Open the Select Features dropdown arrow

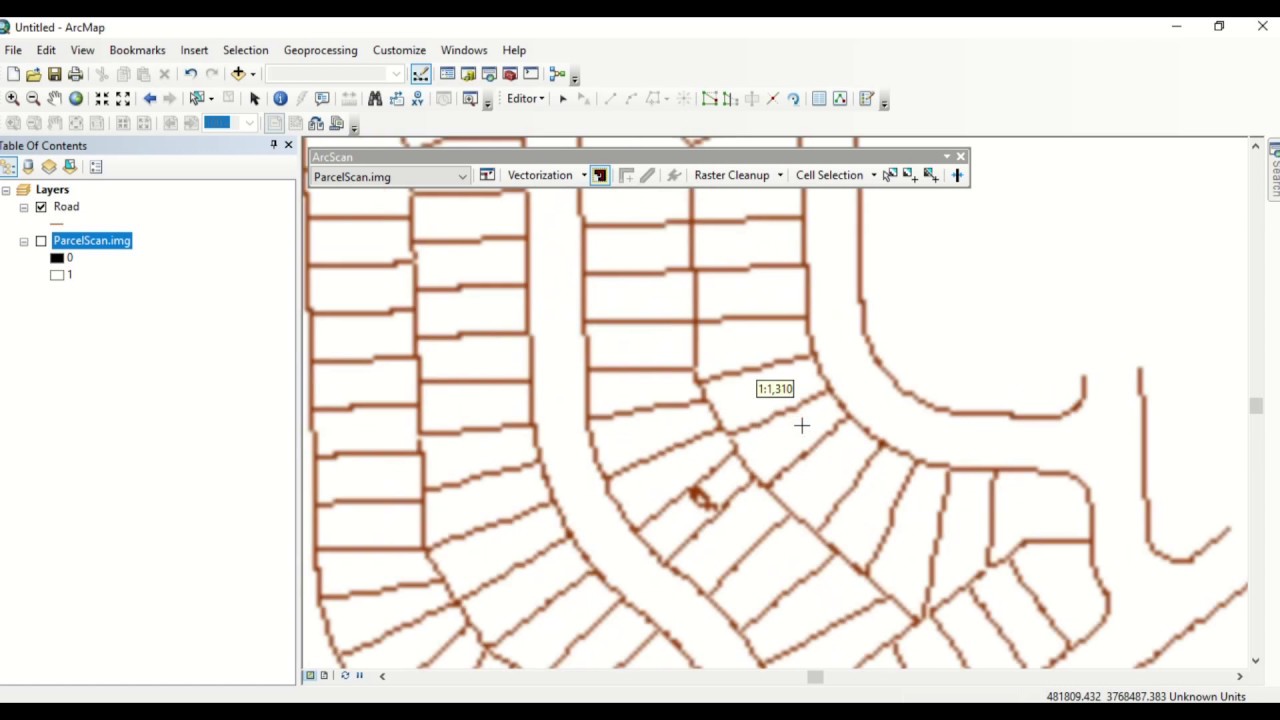(x=211, y=99)
